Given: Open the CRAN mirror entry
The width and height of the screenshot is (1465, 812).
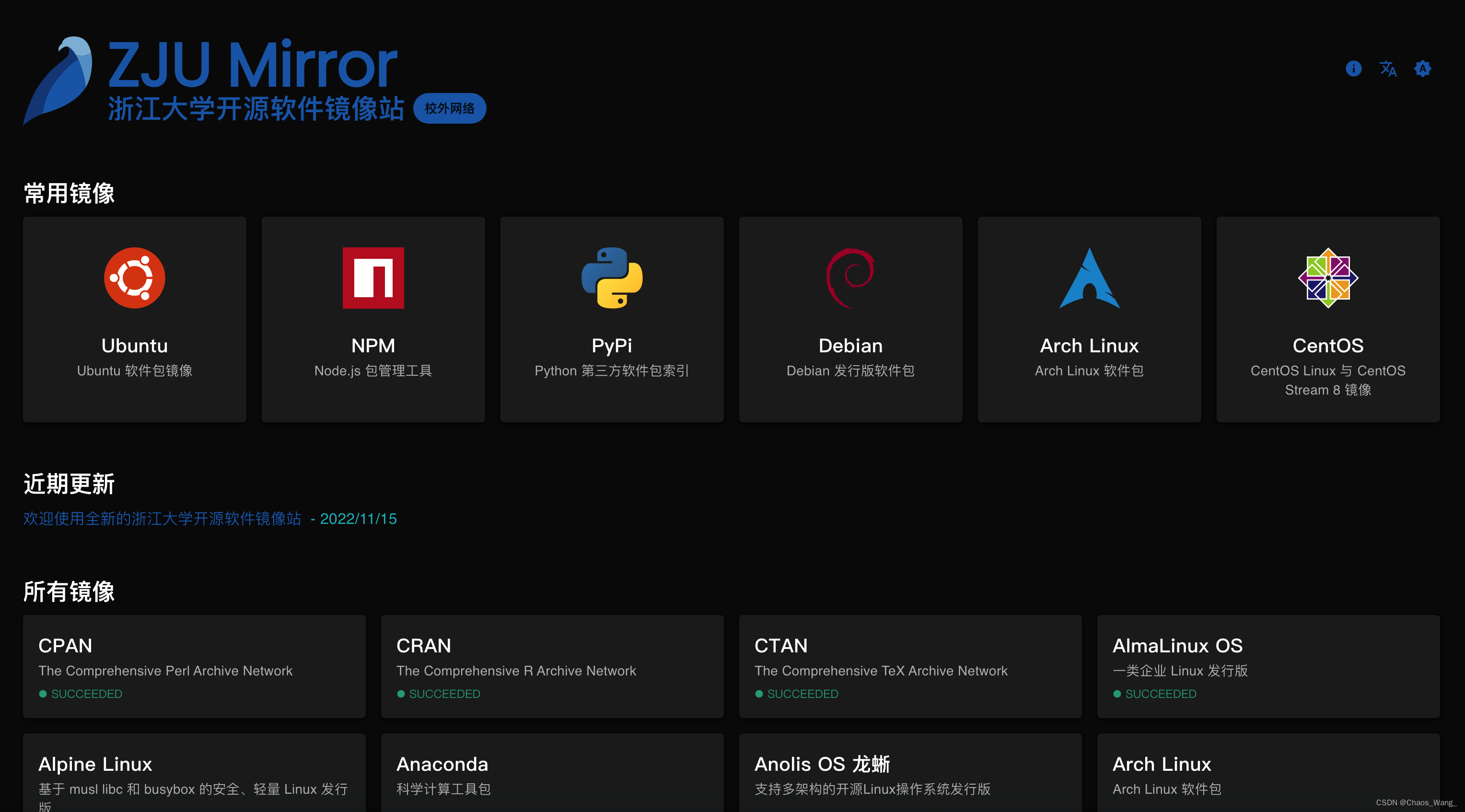Looking at the screenshot, I should point(552,666).
